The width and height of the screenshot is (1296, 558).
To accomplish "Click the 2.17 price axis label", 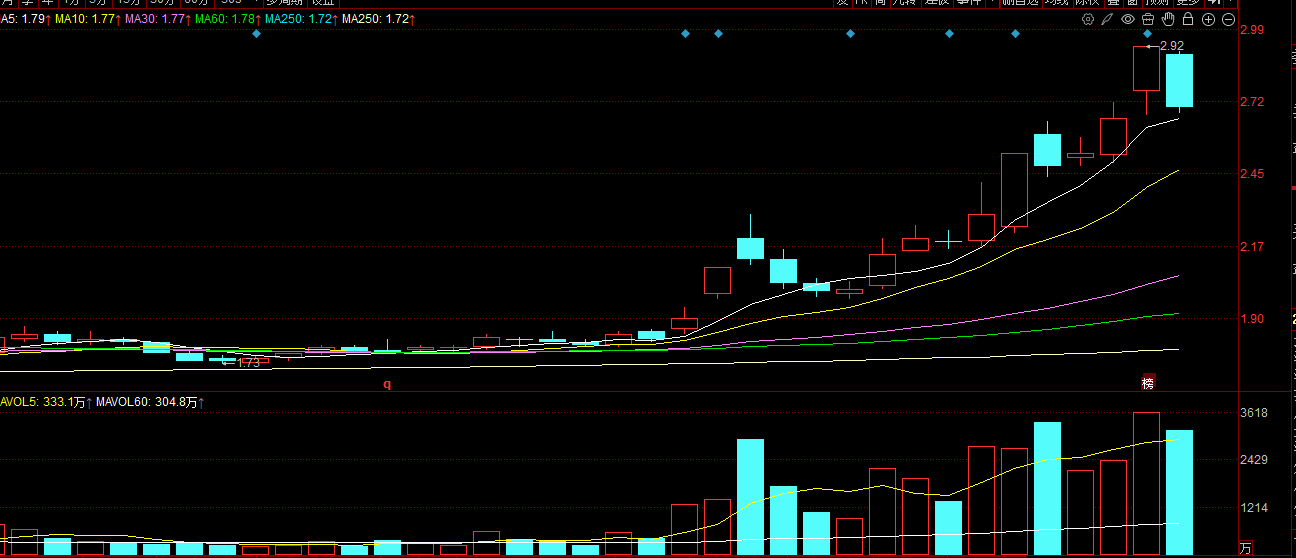I will pos(1253,247).
